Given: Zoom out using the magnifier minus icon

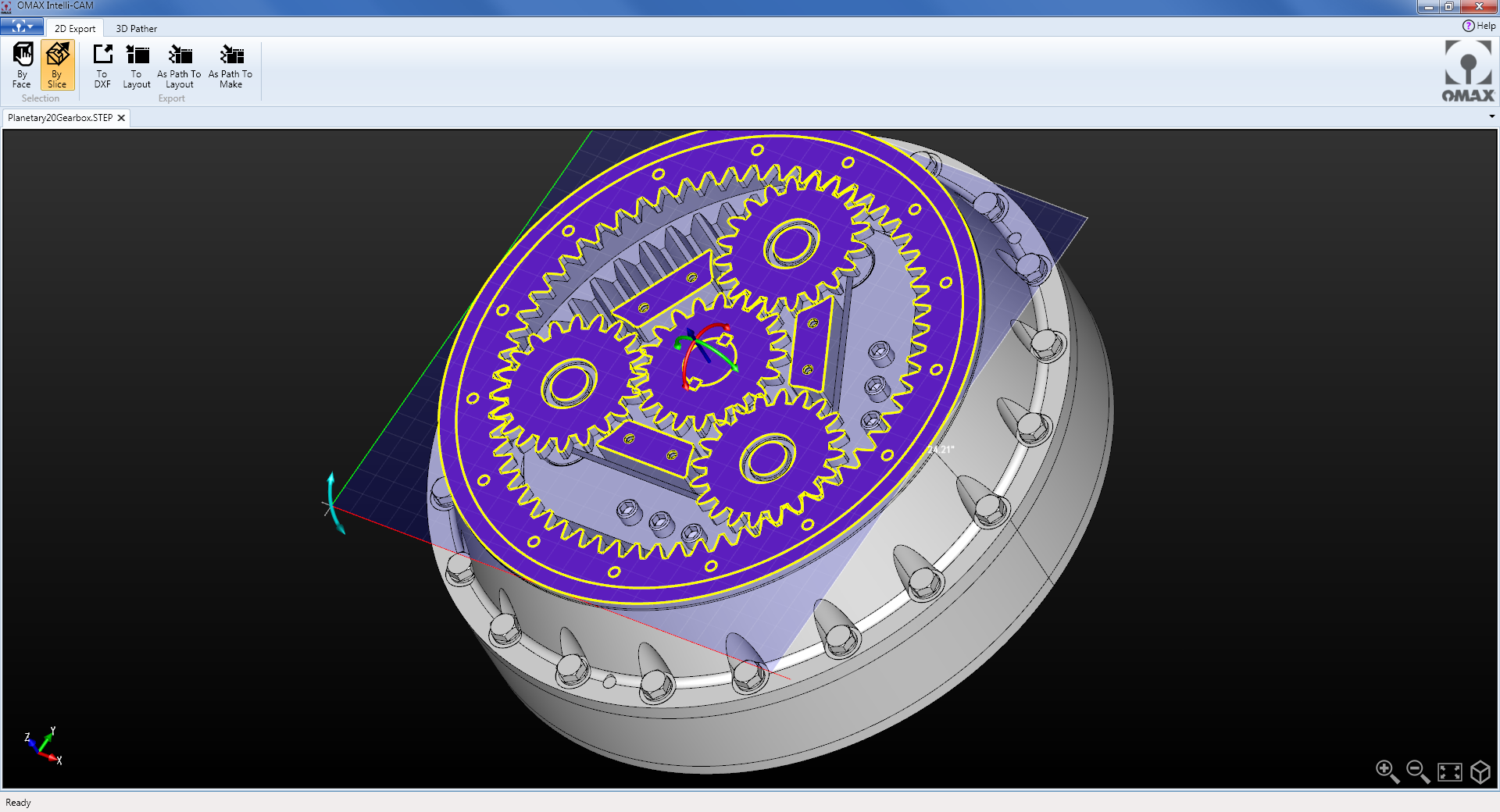Looking at the screenshot, I should (1416, 772).
